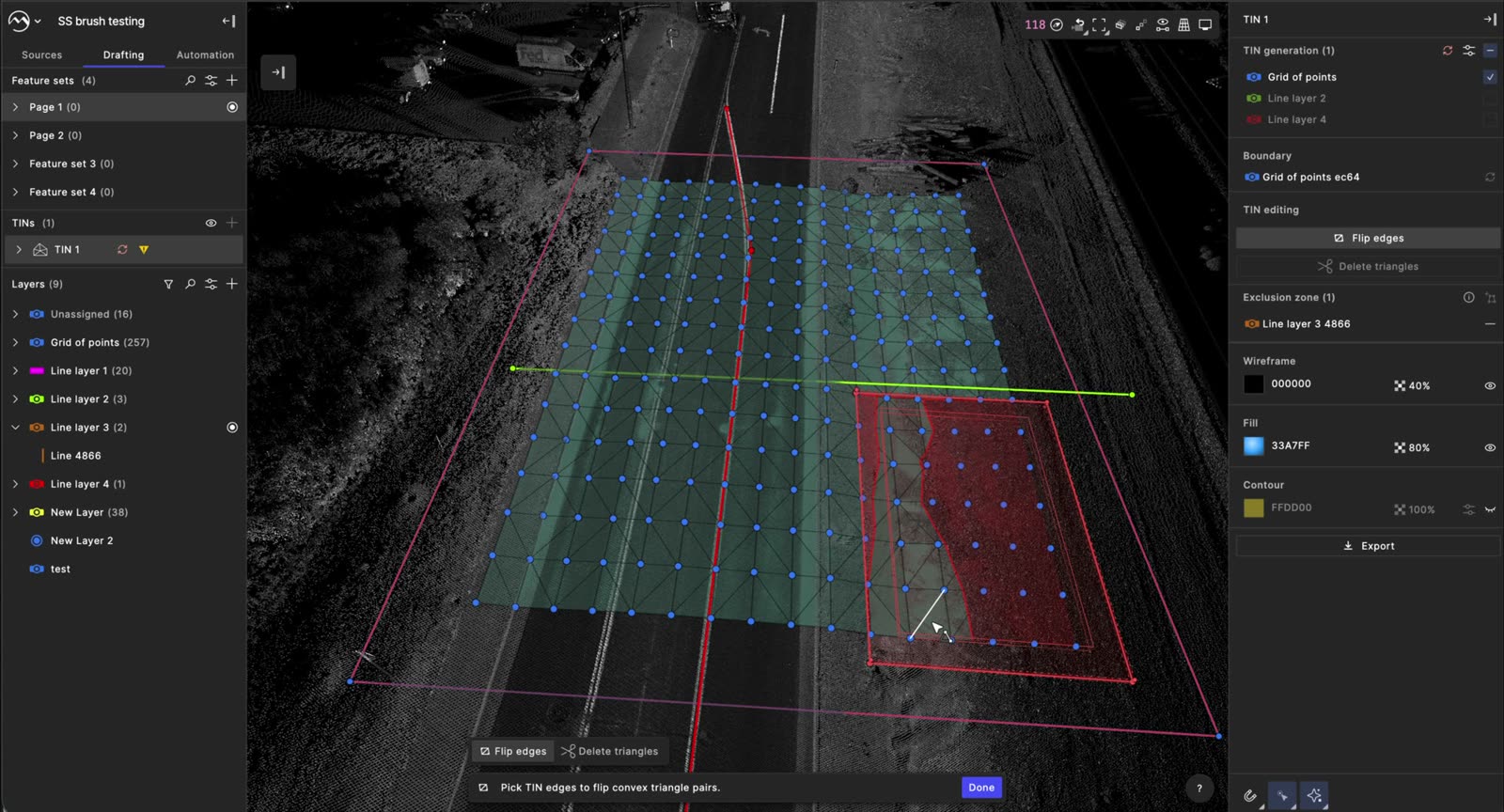Click the fit-to-view frame icon in viewport toolbar
Screen dimensions: 1504x812
(x=1099, y=25)
